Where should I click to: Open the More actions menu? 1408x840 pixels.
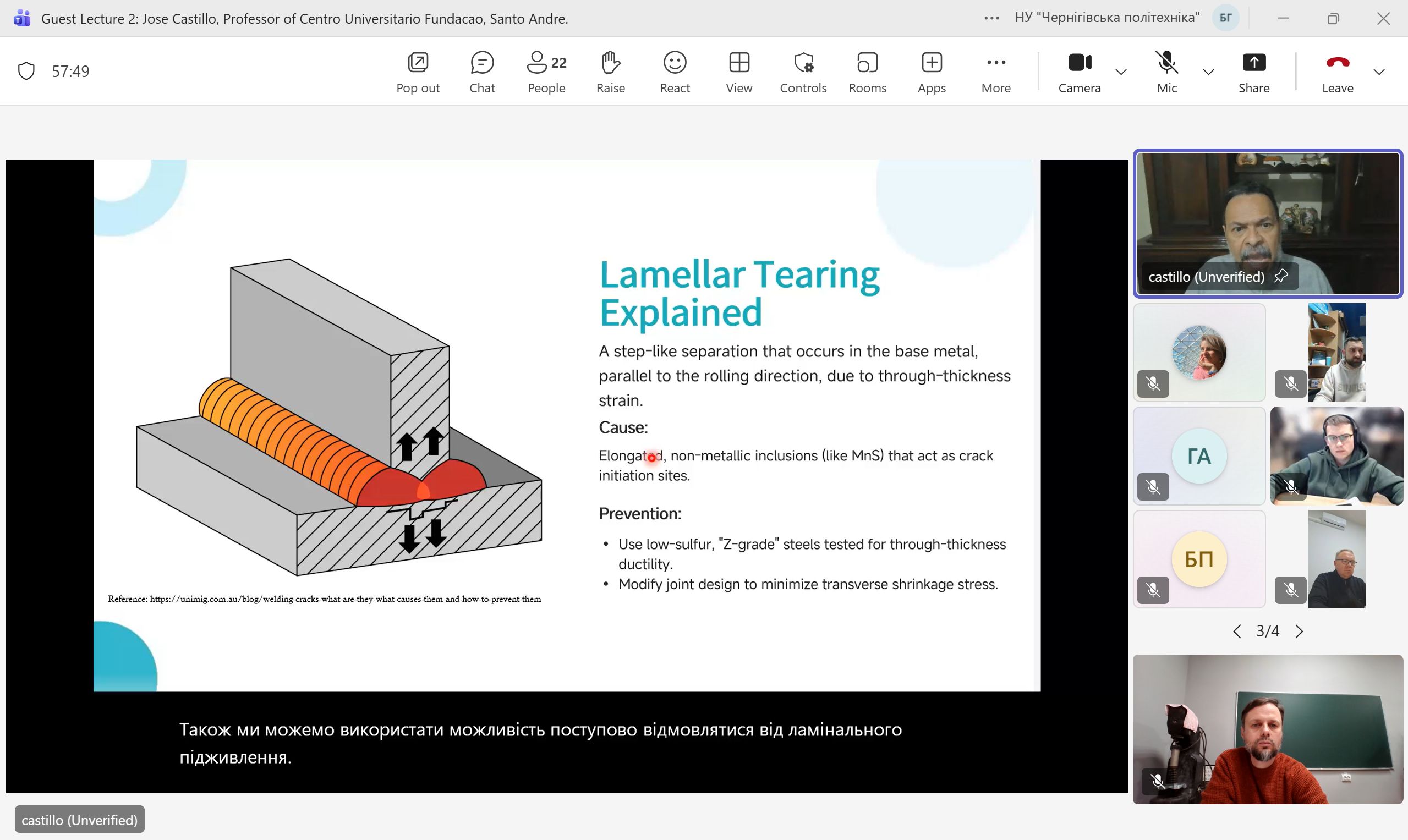click(x=995, y=72)
